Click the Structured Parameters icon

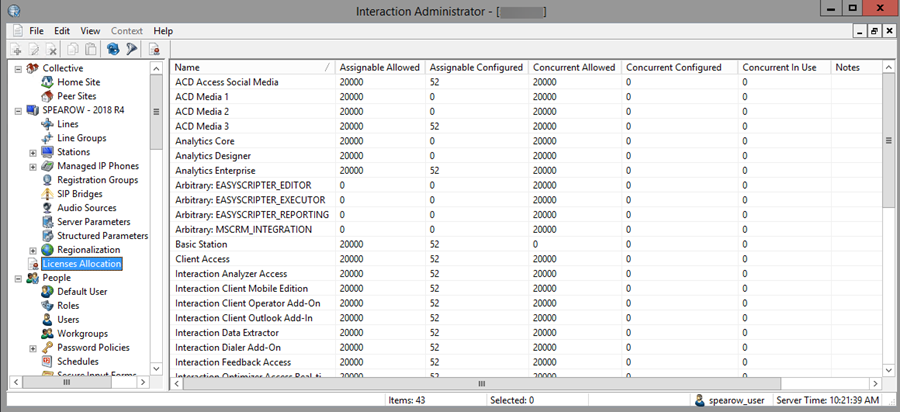(47, 236)
